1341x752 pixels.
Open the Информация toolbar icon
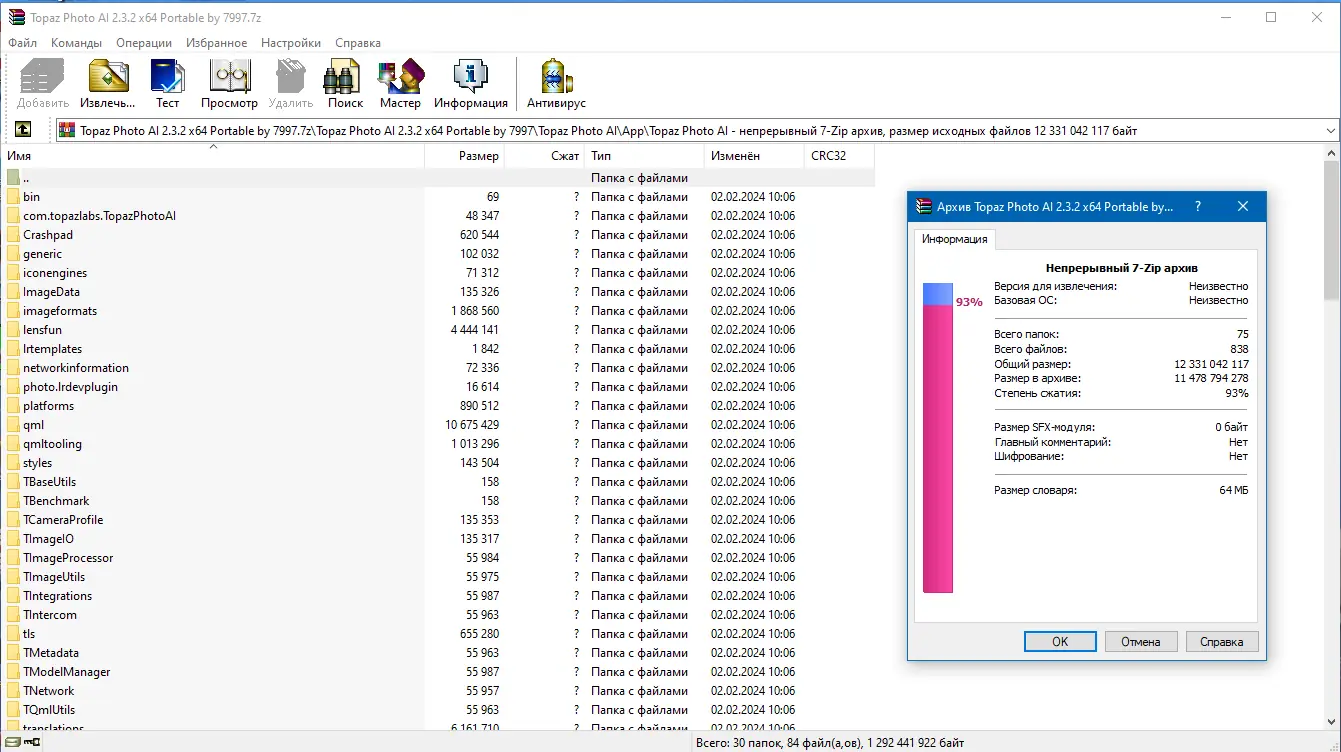coord(470,77)
